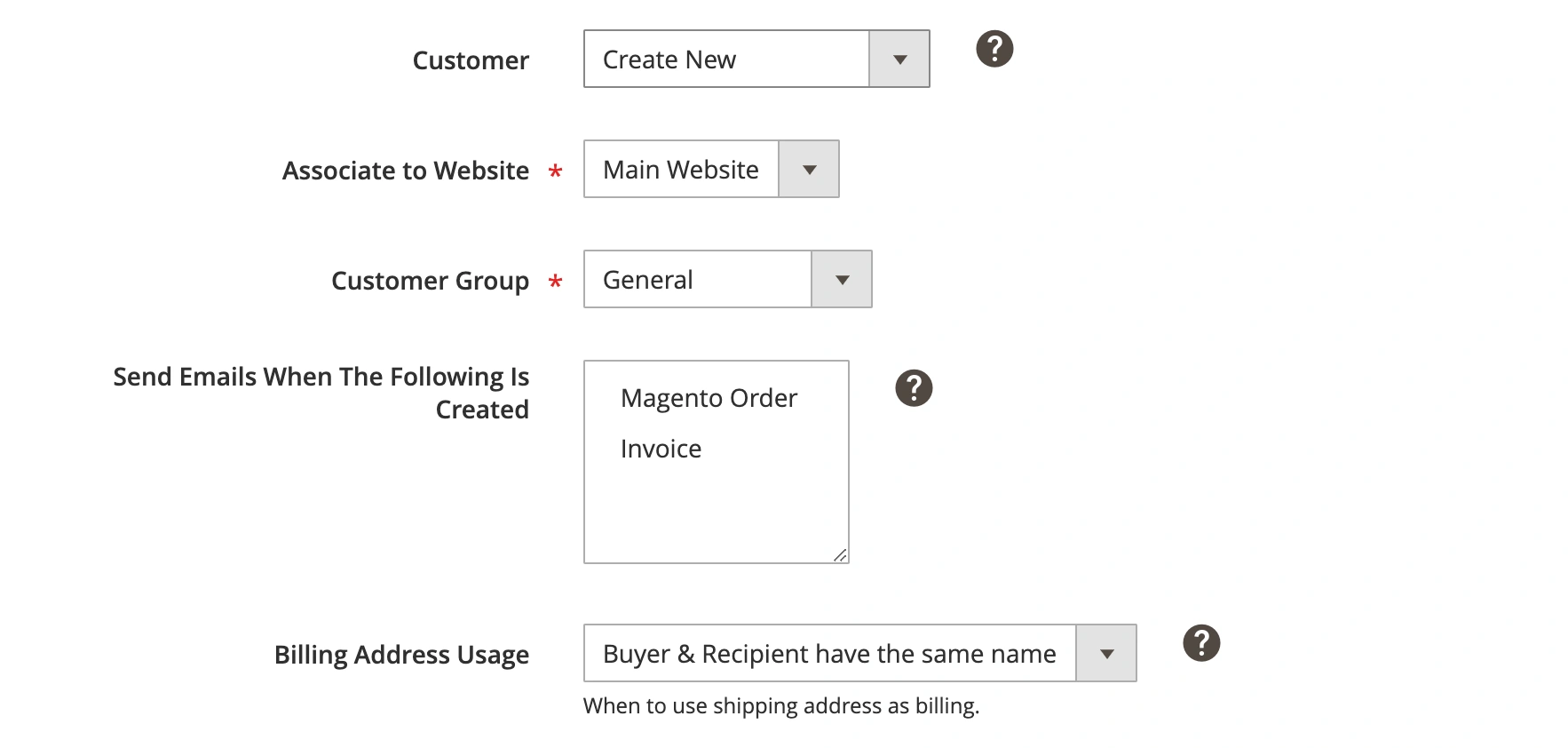1568x748 pixels.
Task: Click the 'When to use shipping address' note
Action: point(780,706)
